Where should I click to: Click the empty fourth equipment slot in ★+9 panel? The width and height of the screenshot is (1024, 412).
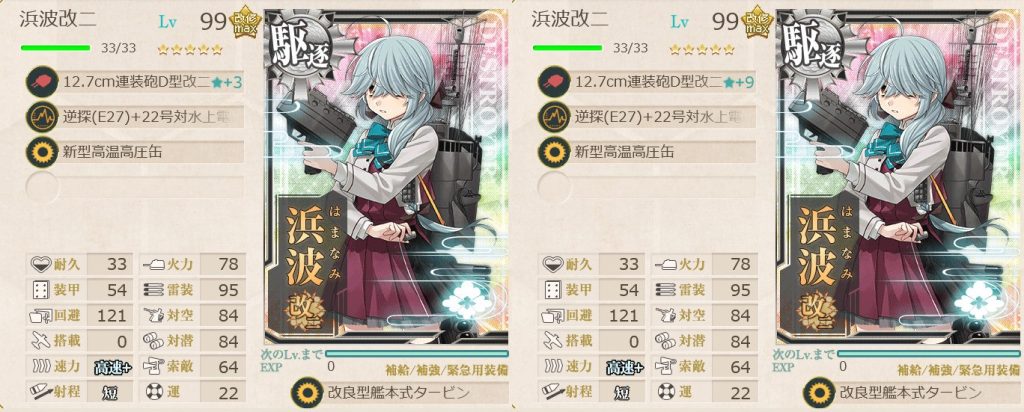647,187
